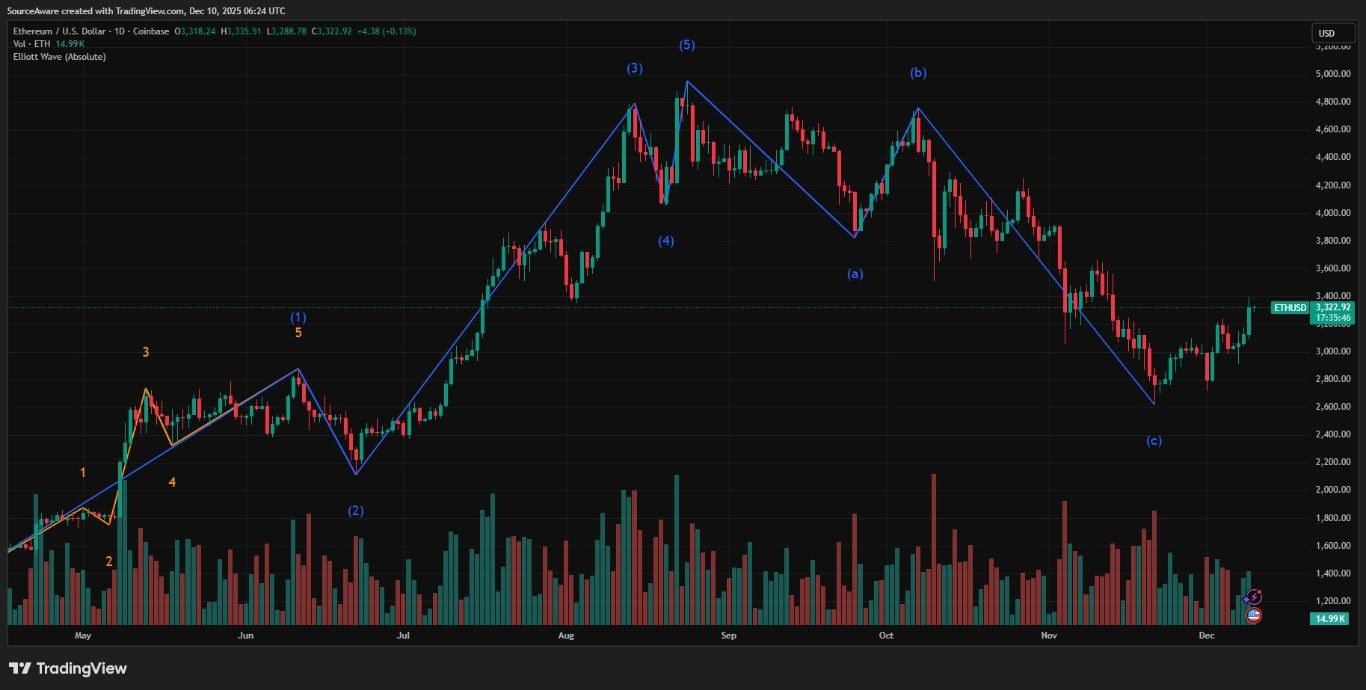
Task: Click the ETHUSD price label on the price scale
Action: (1289, 308)
